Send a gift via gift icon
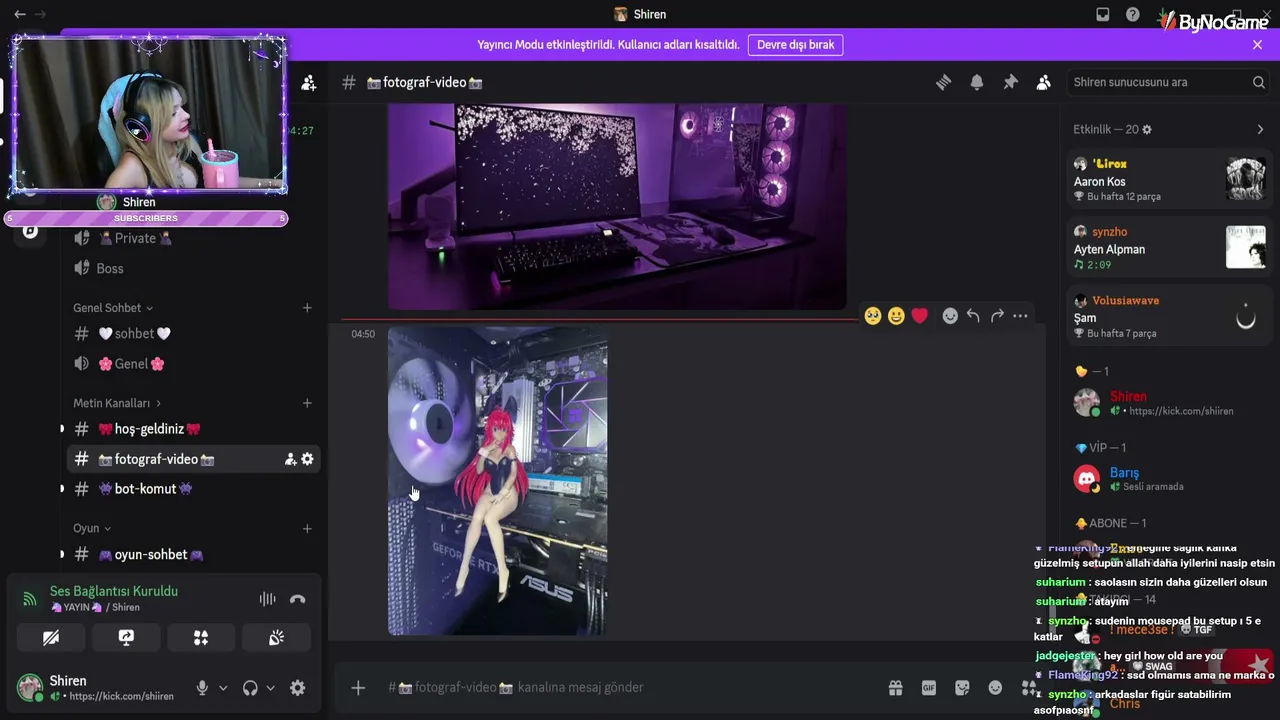 [x=895, y=687]
